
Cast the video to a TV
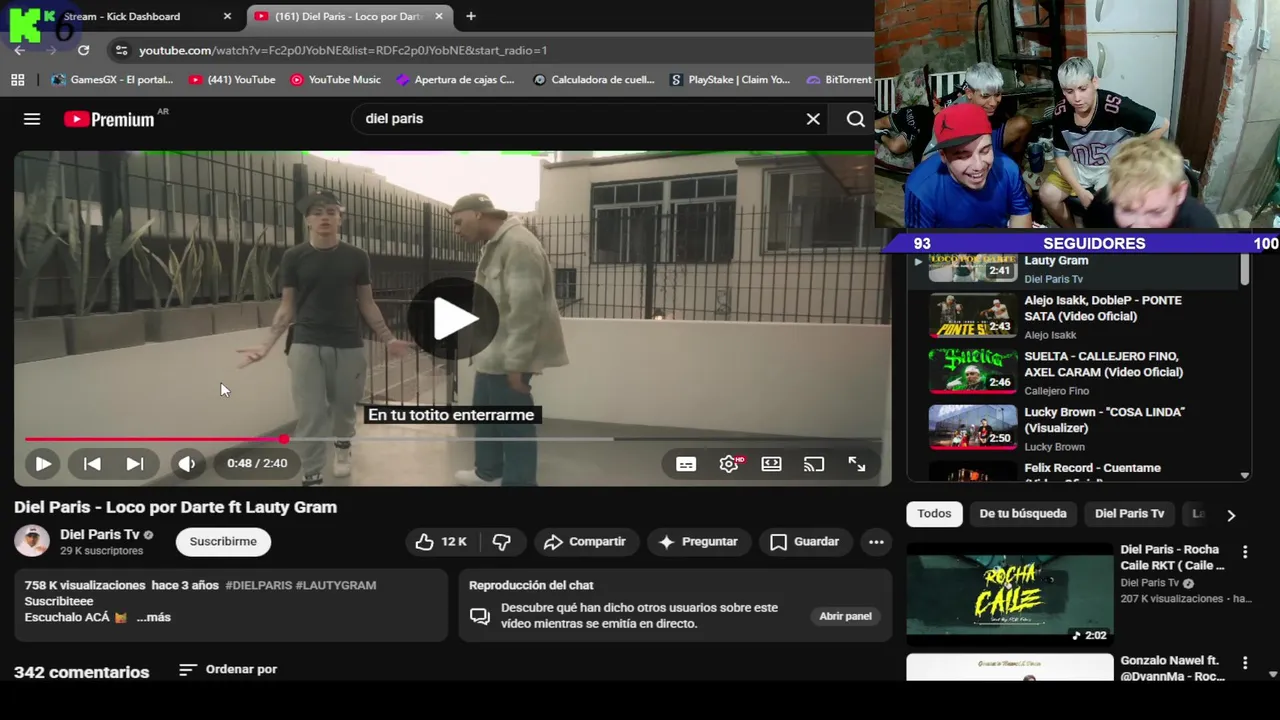tap(814, 464)
